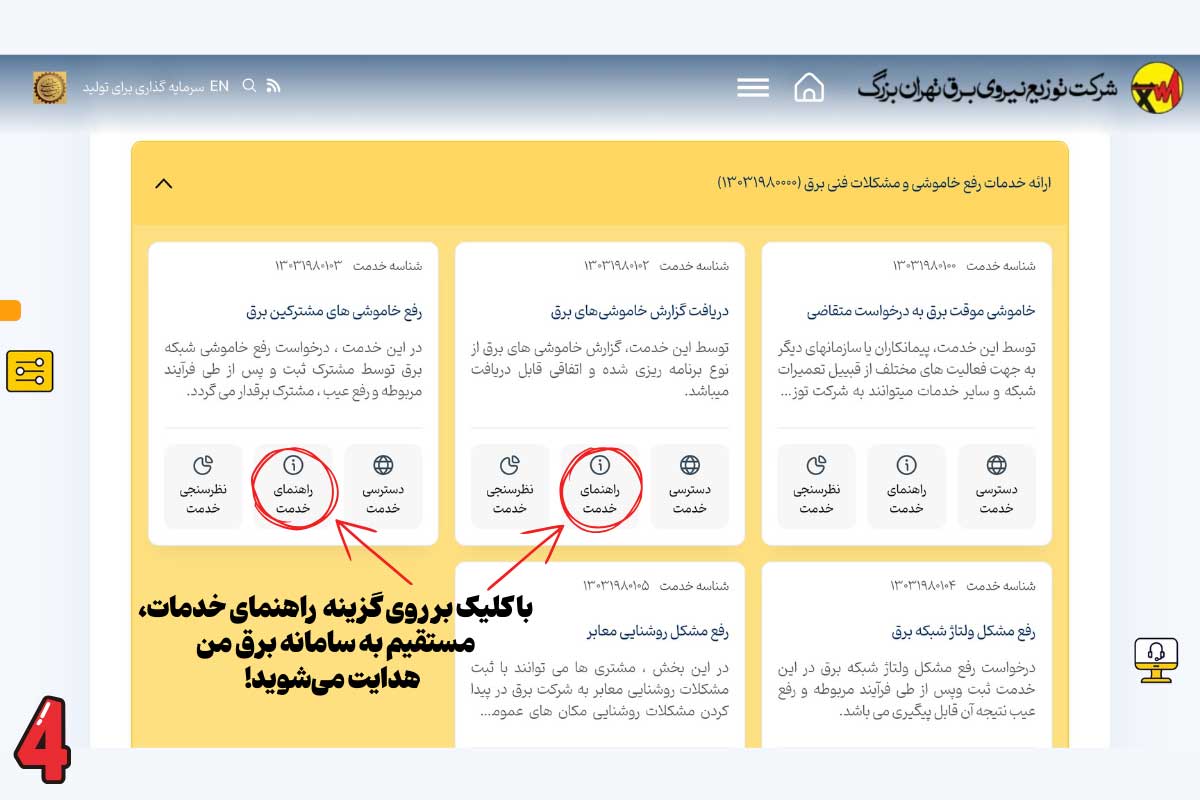Viewport: 1200px width, 800px height.
Task: Click 'نظرسنجی خدمت' for 'رفع خاموشی های مشترکین برق'
Action: (203, 486)
